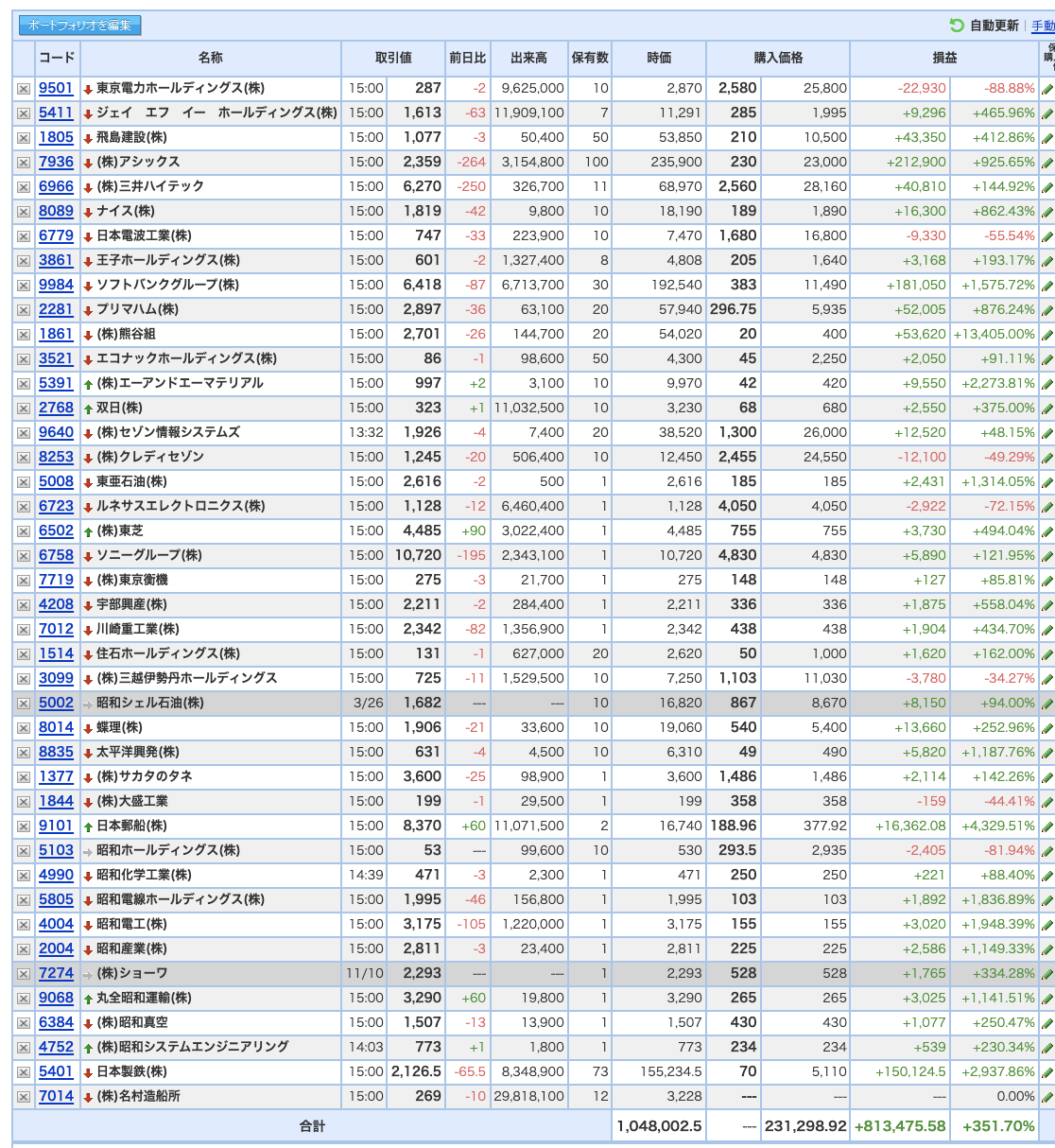Click the total profit value +813,475.58
This screenshot has width=1055, height=1148.
pyautogui.click(x=900, y=1126)
